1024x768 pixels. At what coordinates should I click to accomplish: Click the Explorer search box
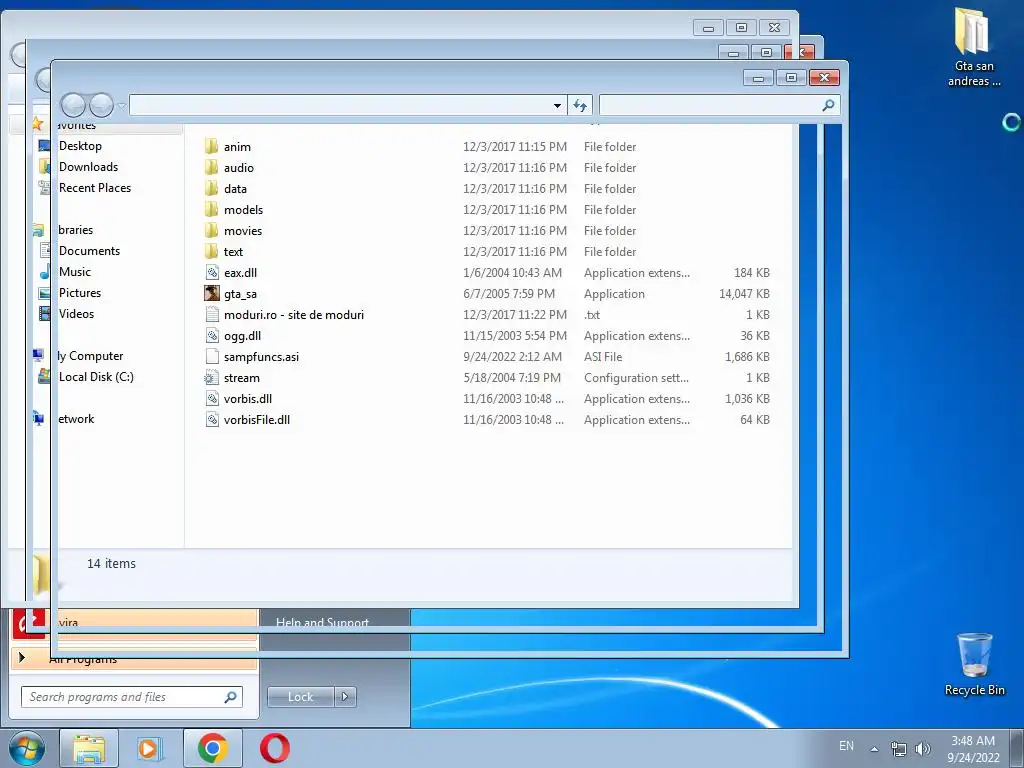719,104
